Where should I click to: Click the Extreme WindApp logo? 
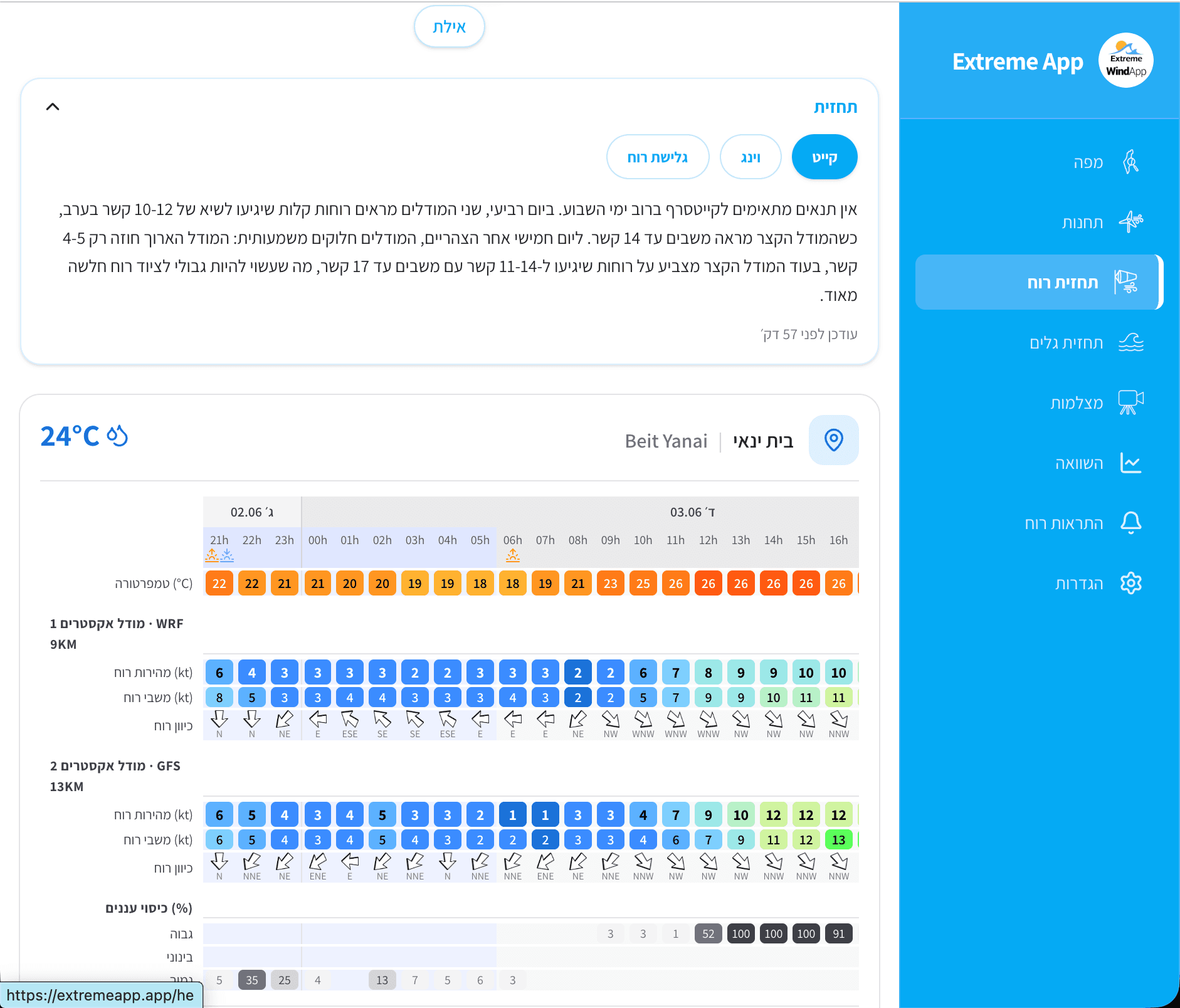(x=1126, y=60)
